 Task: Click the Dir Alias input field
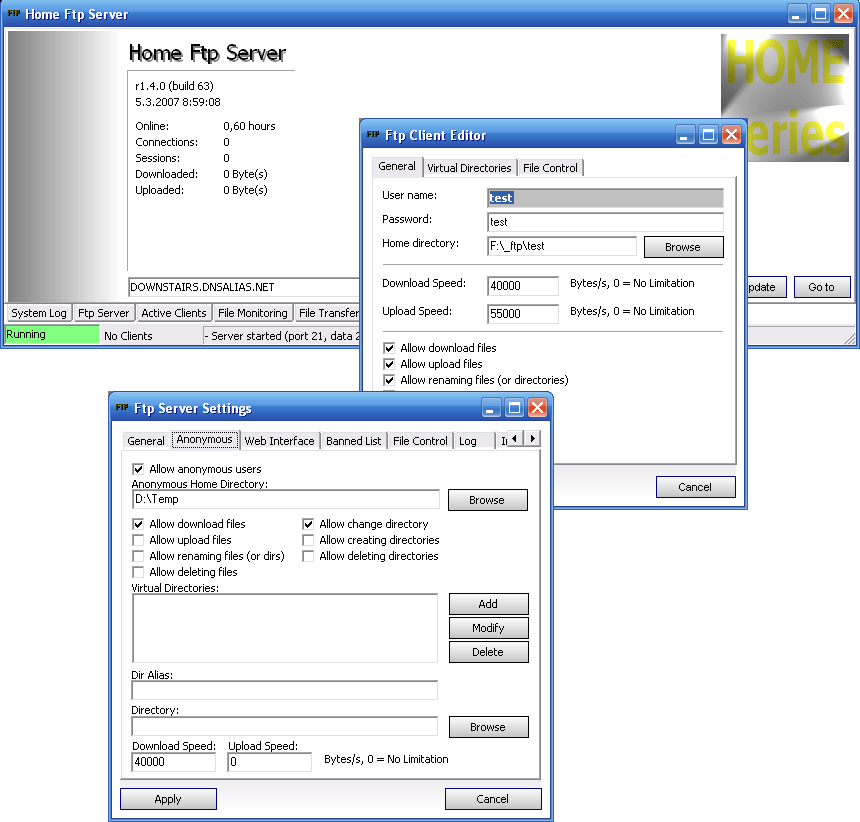point(284,690)
